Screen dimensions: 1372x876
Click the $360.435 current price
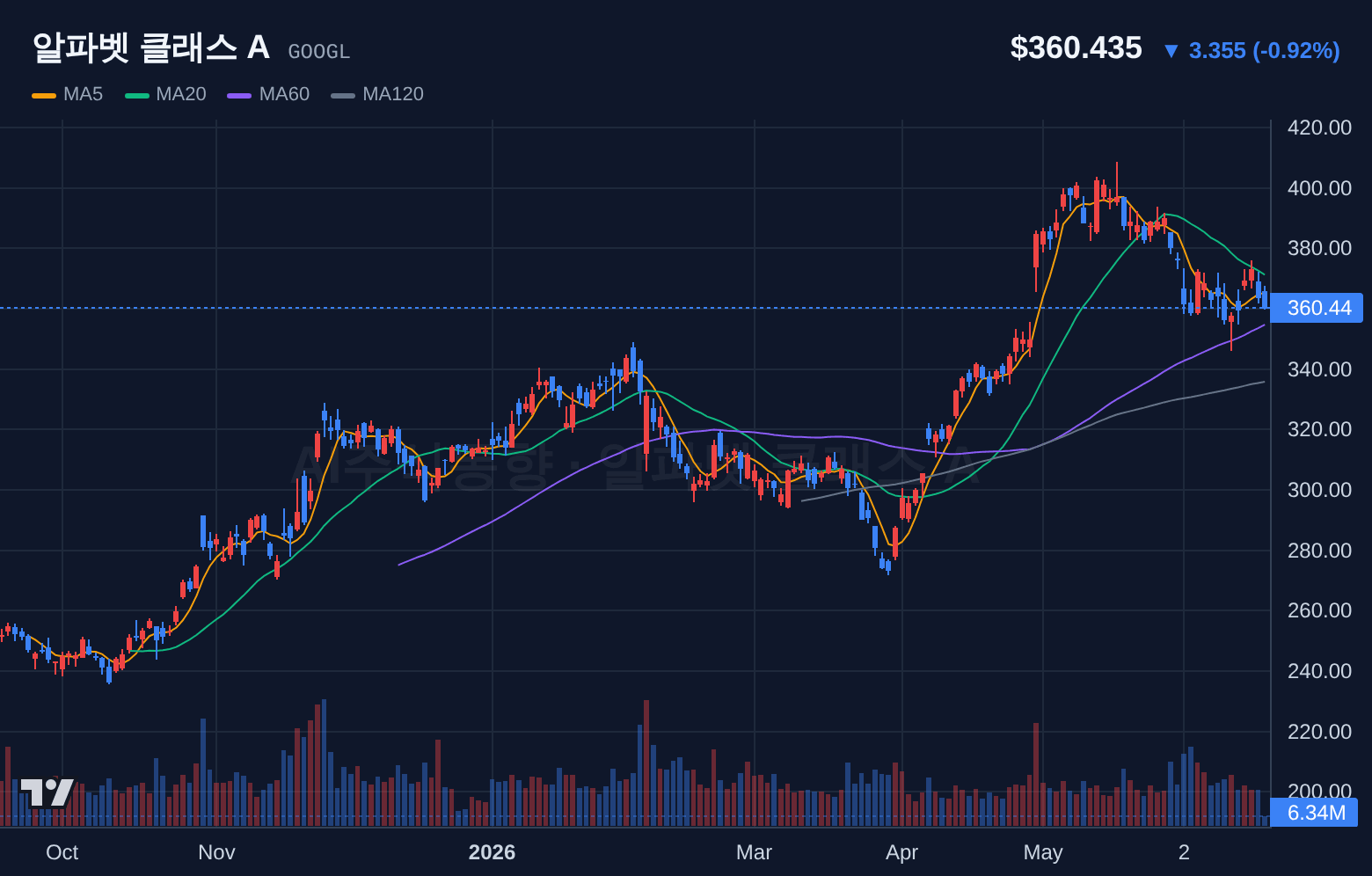tap(1076, 47)
